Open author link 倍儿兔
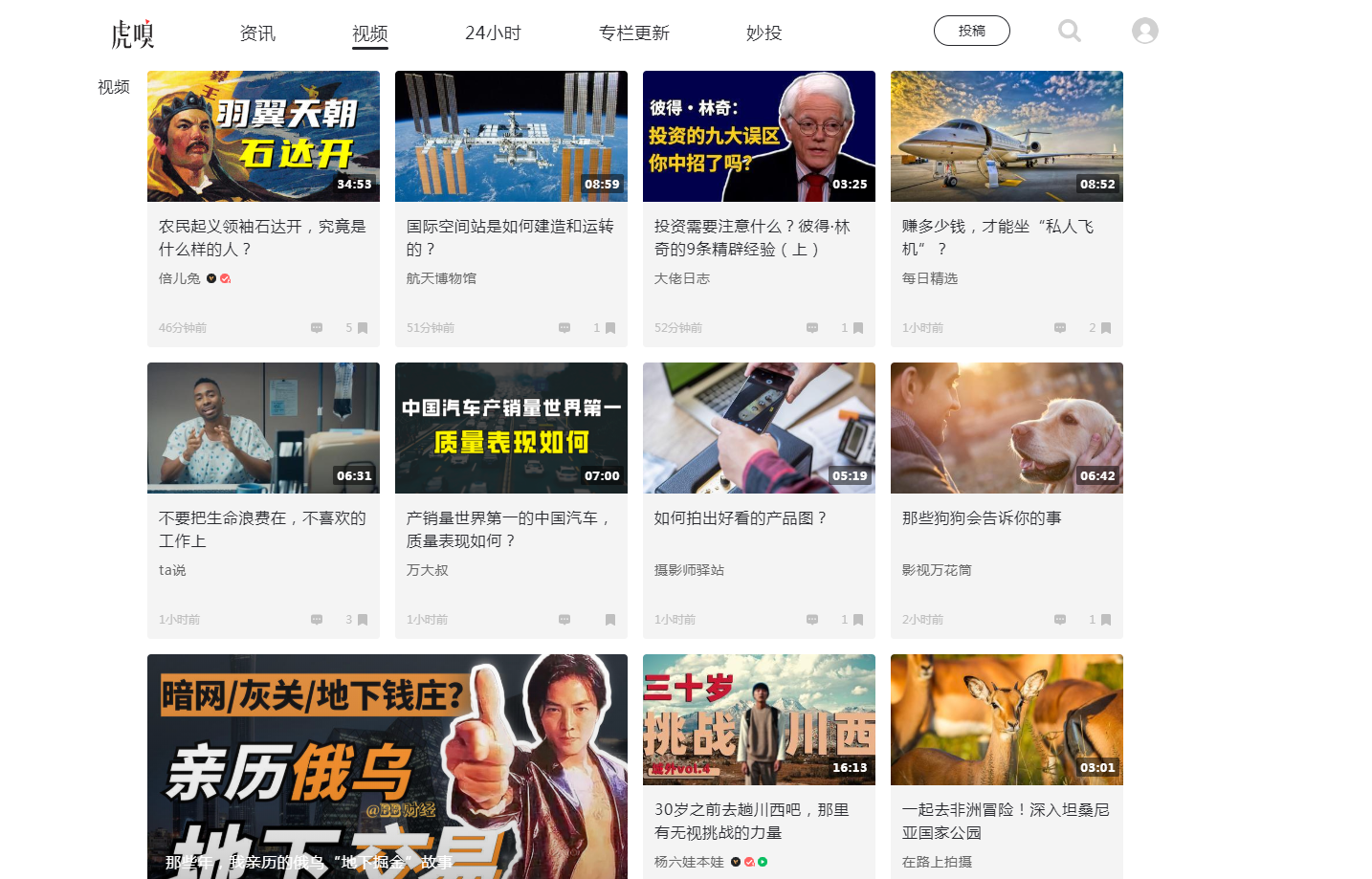The width and height of the screenshot is (1372, 879). point(180,278)
